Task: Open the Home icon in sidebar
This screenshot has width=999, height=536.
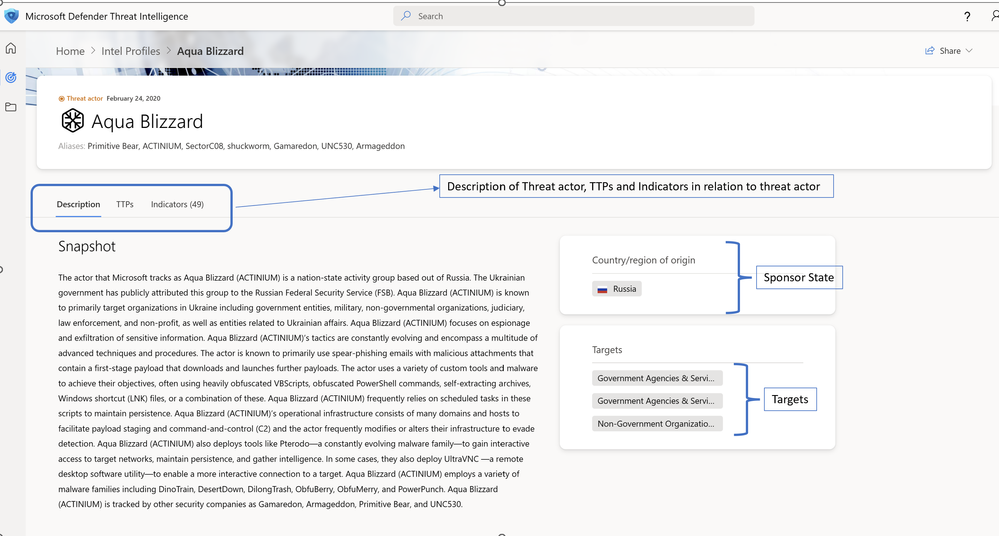Action: (x=11, y=48)
